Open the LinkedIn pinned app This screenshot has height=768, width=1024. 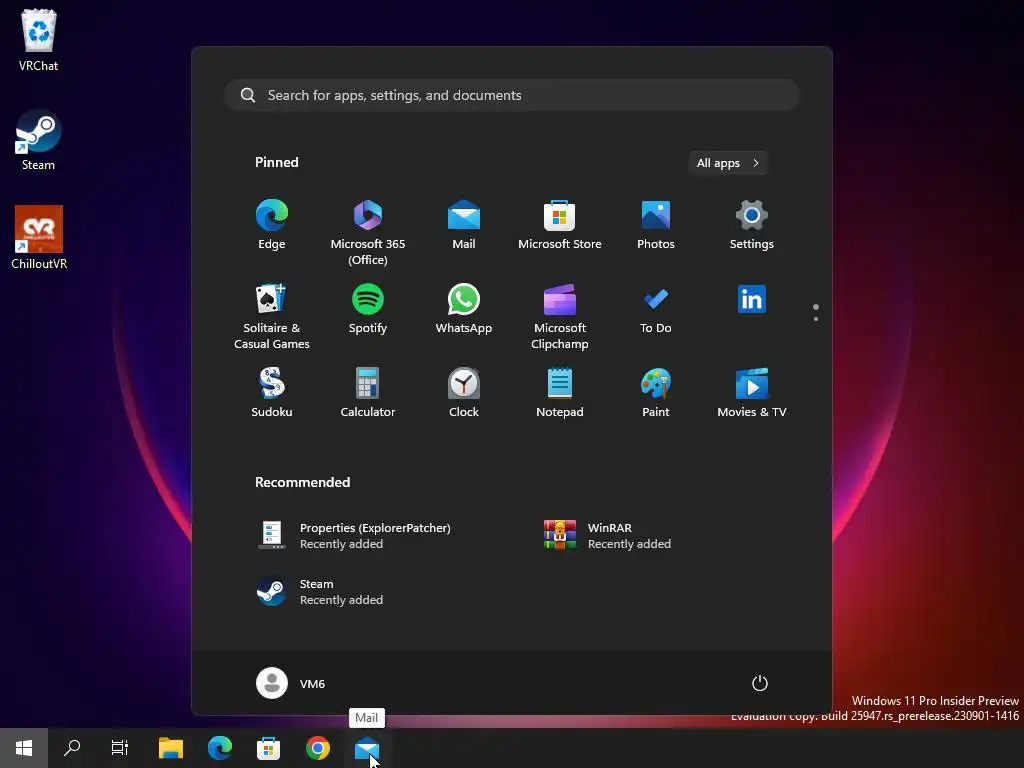pyautogui.click(x=752, y=300)
